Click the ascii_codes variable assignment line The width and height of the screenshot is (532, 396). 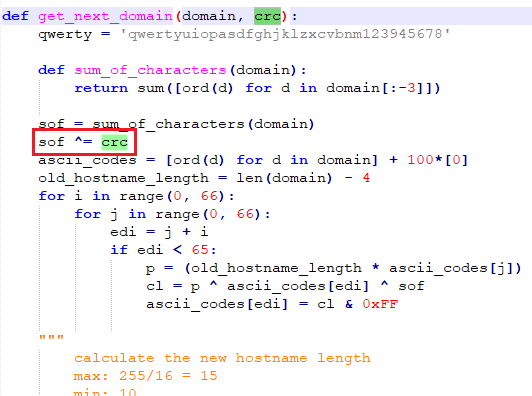pyautogui.click(x=253, y=160)
